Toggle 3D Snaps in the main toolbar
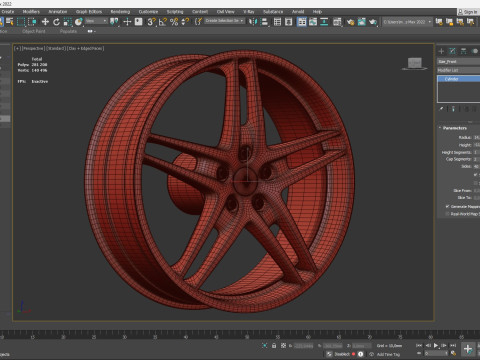Screen dimensions: 480x360 pos(152,22)
